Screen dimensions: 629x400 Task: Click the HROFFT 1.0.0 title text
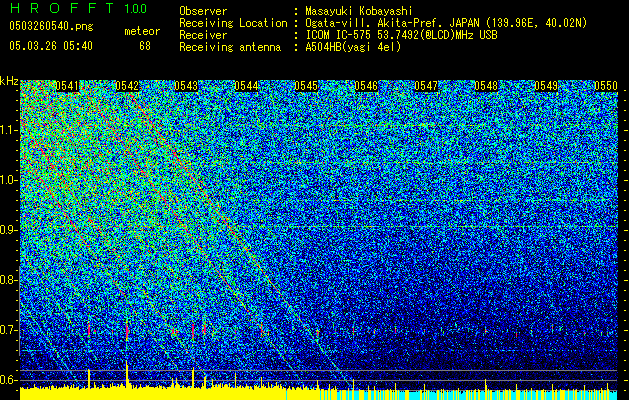pyautogui.click(x=78, y=8)
